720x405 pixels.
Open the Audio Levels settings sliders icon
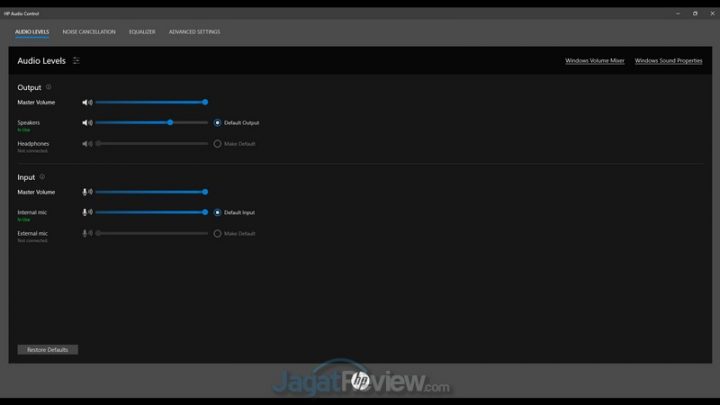[x=76, y=61]
